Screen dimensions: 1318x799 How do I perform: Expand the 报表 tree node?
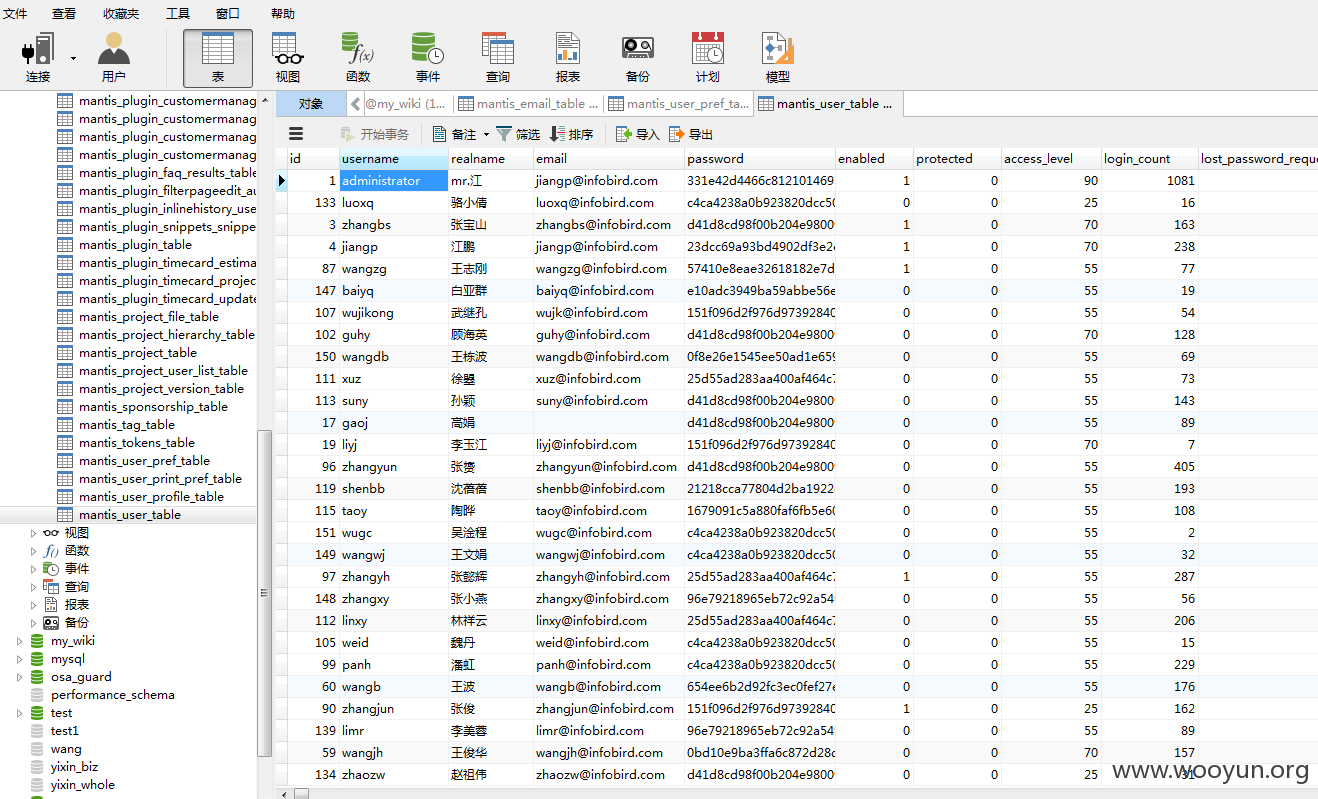[33, 605]
